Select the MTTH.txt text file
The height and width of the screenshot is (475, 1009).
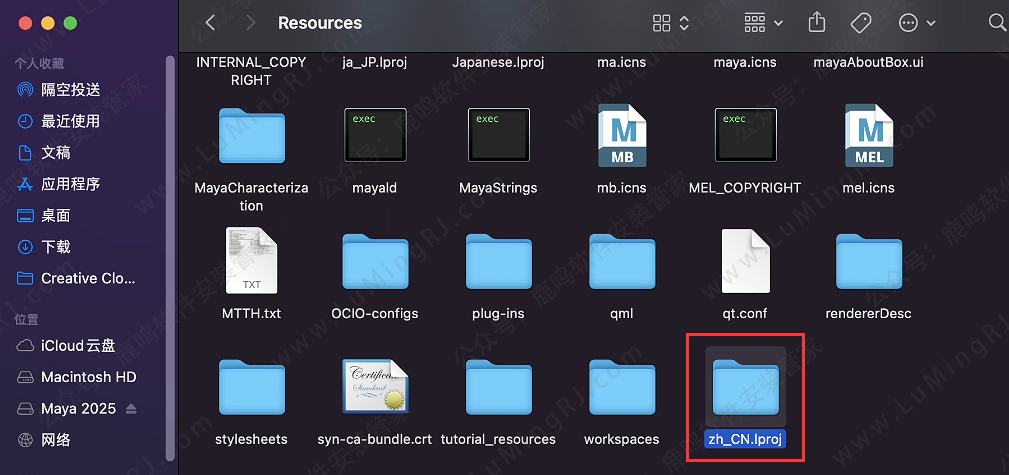[251, 262]
